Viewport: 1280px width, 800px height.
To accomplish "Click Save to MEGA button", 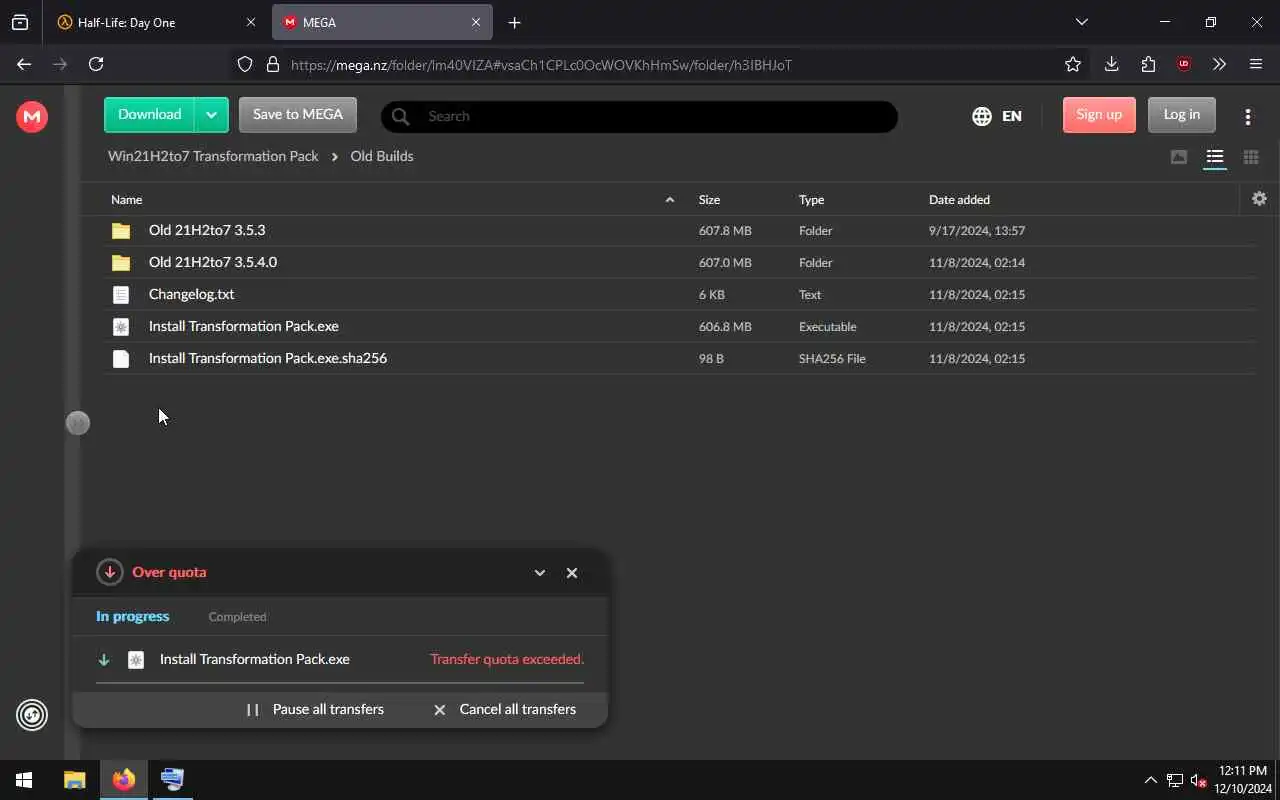I will coord(297,115).
